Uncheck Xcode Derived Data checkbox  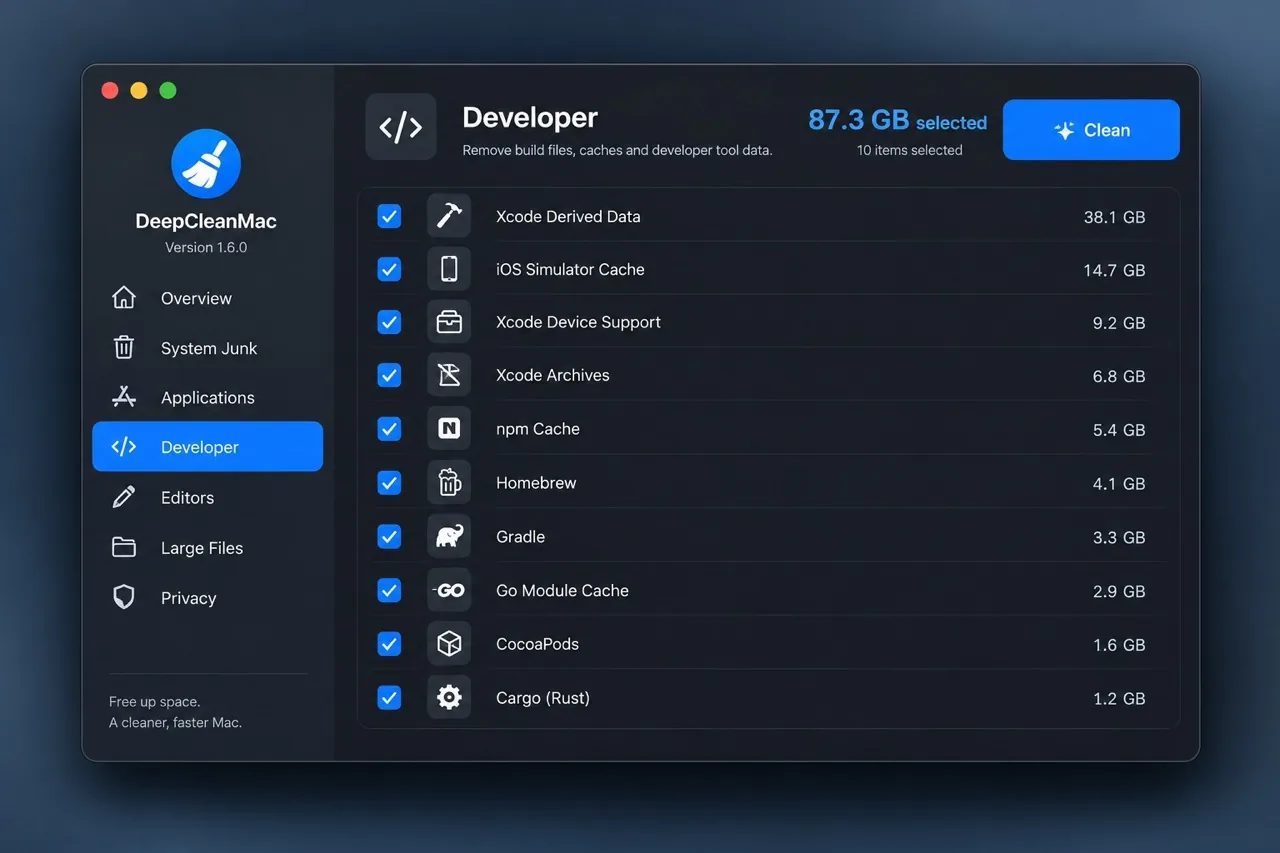(389, 216)
